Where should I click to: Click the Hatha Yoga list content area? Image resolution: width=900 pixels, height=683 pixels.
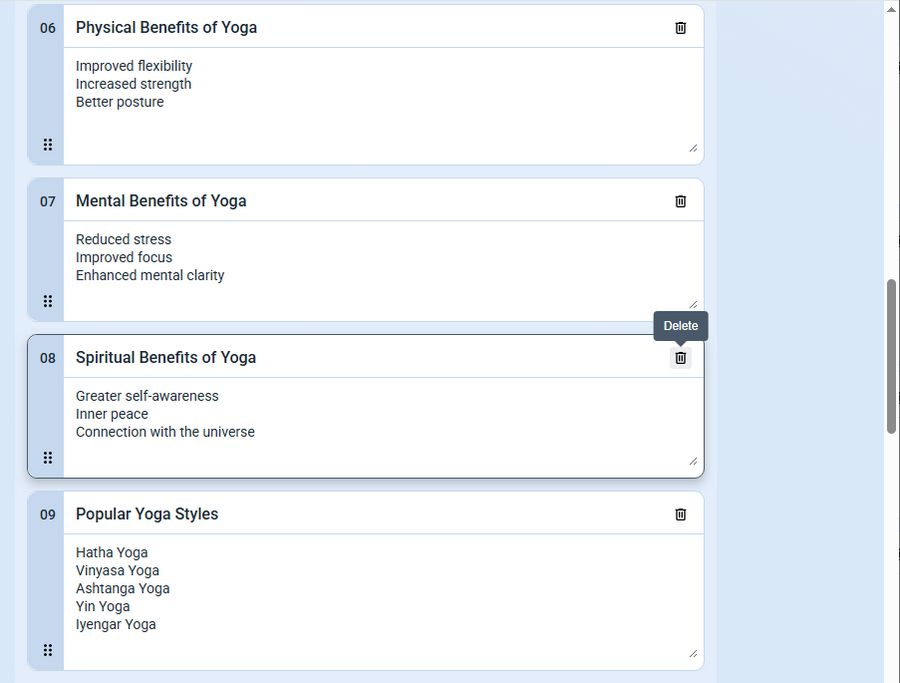(x=383, y=602)
